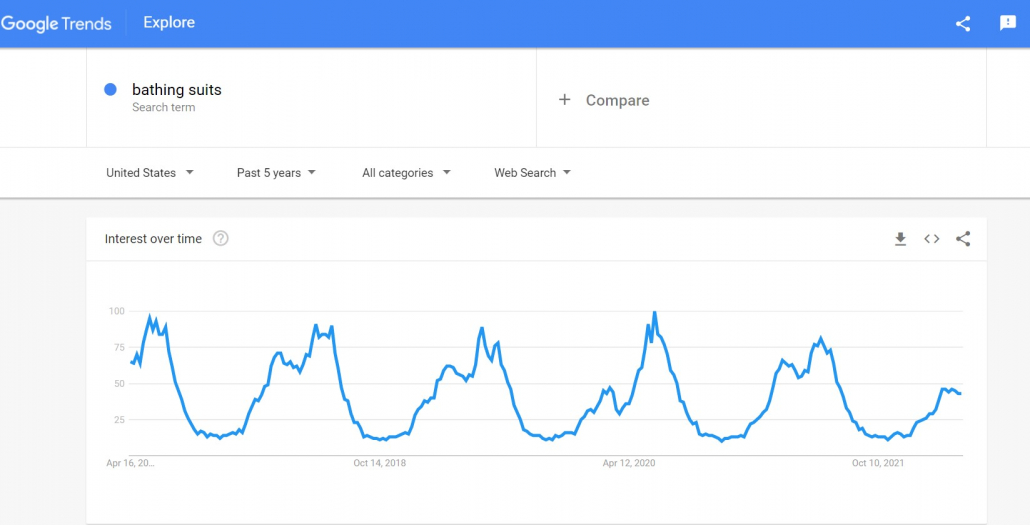Viewport: 1030px width, 525px height.
Task: Click the blue dot beside bathing suits
Action: [x=110, y=89]
